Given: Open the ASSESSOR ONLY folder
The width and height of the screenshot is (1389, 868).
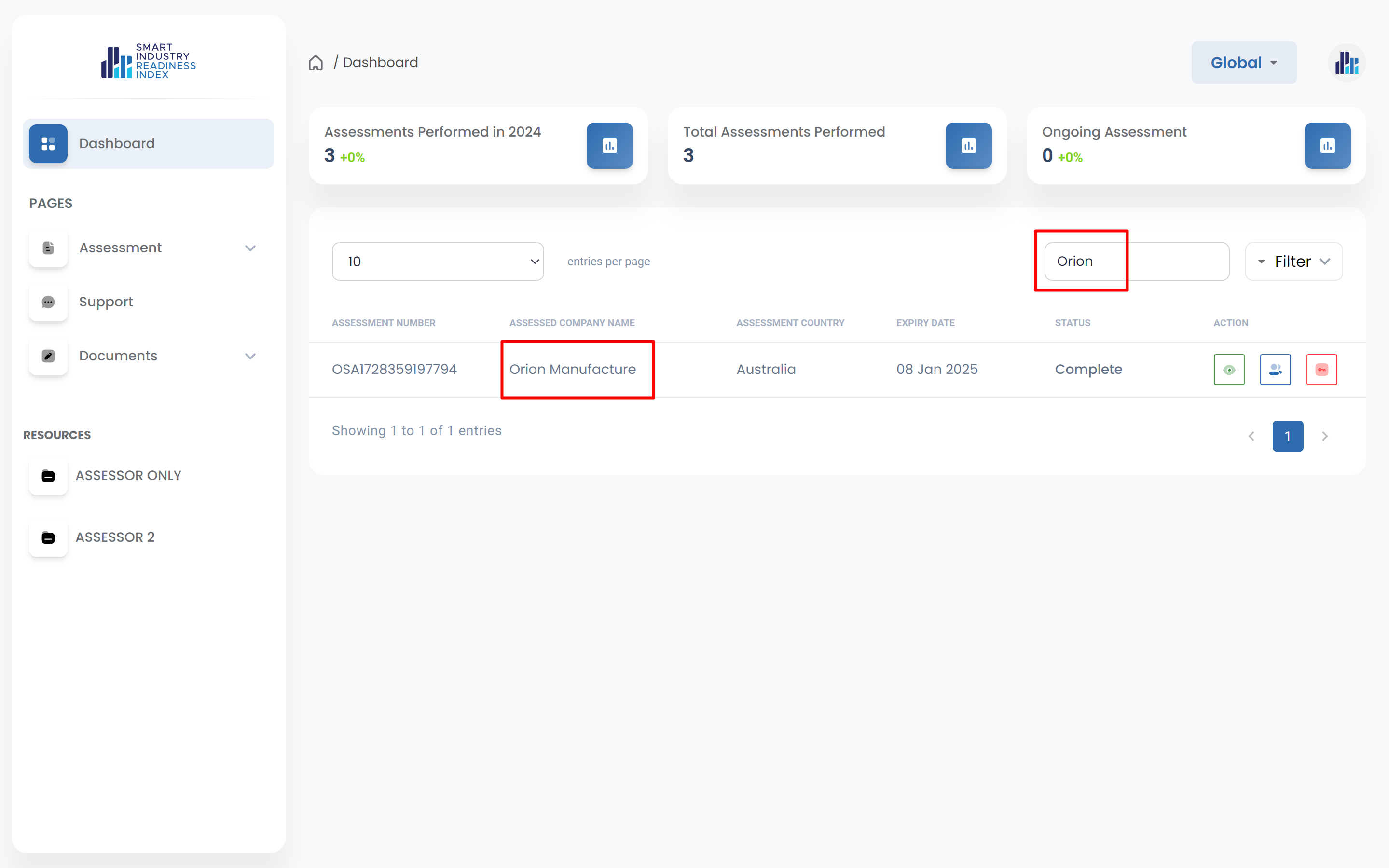Looking at the screenshot, I should pyautogui.click(x=127, y=475).
